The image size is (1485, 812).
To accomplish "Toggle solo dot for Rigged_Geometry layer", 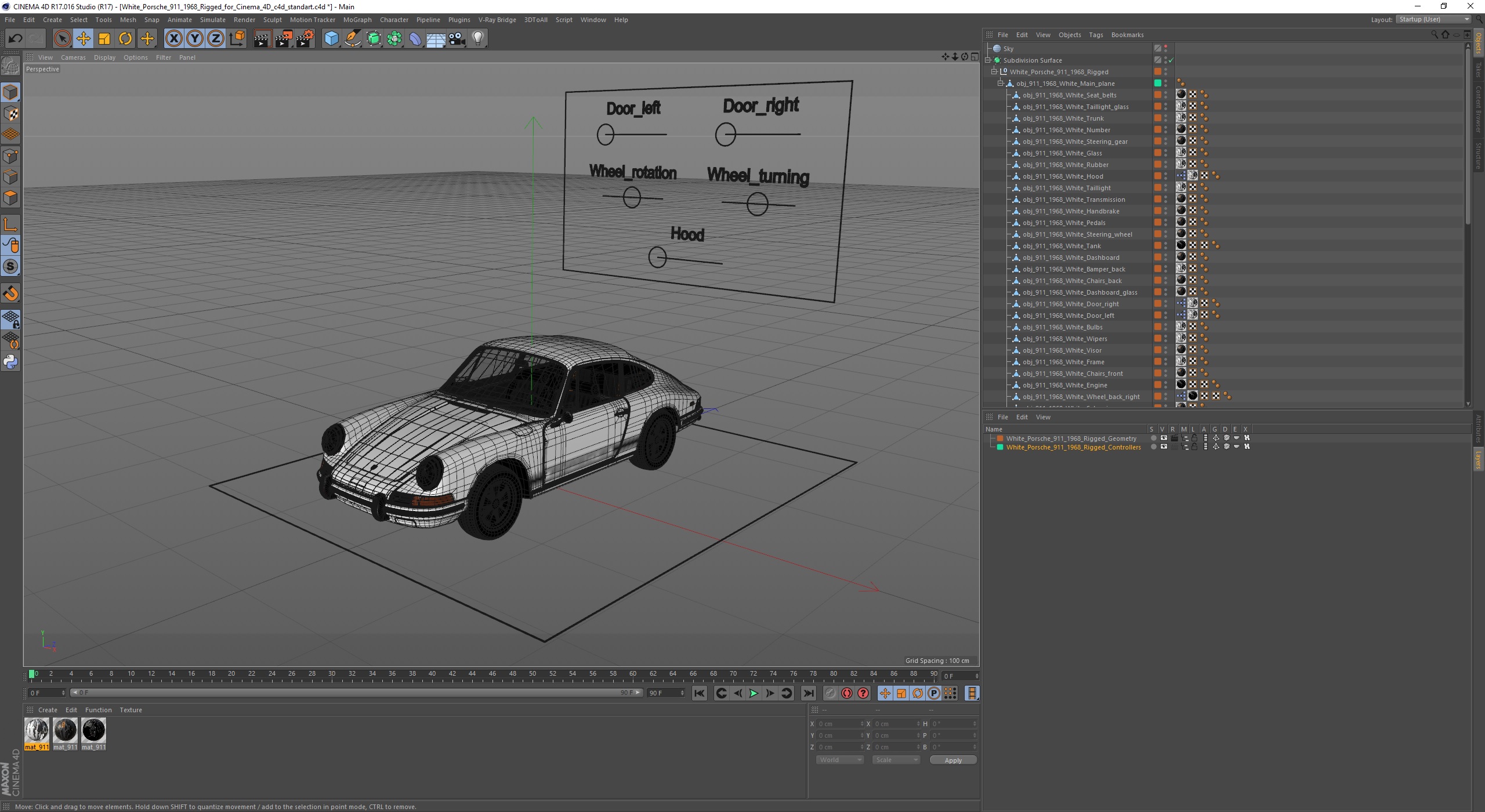I will (1153, 438).
